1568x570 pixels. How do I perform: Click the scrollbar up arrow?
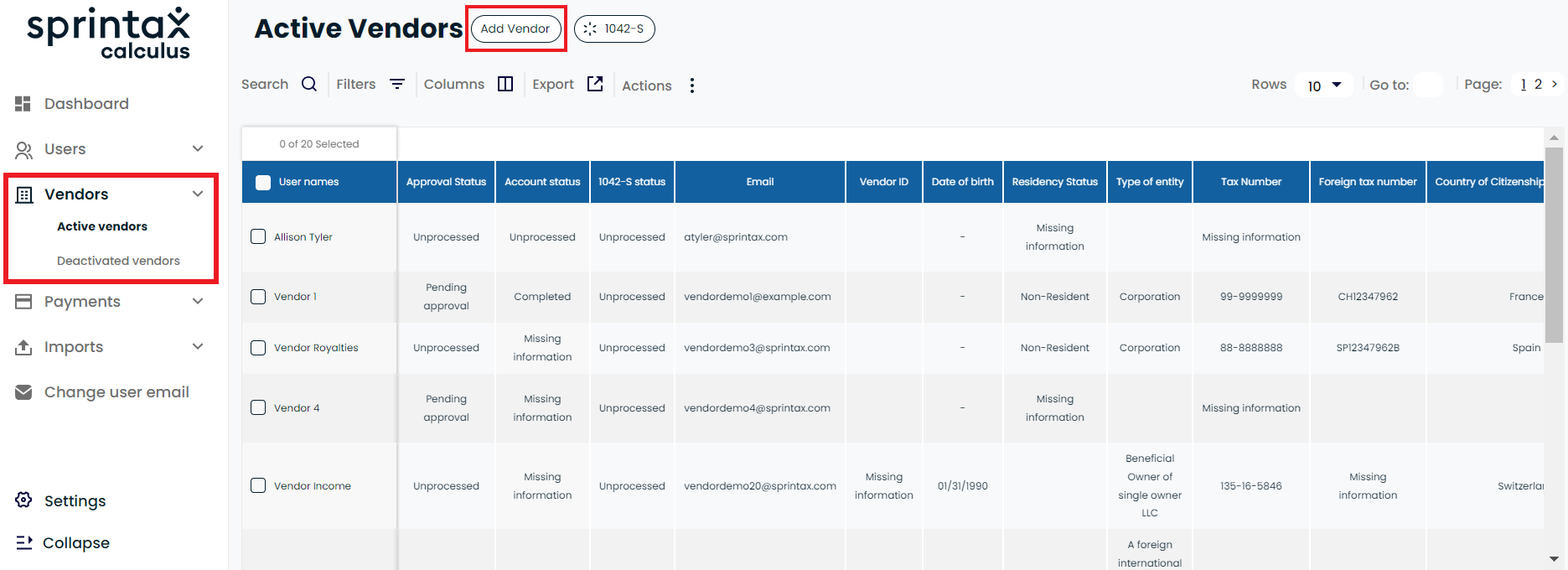point(1554,137)
